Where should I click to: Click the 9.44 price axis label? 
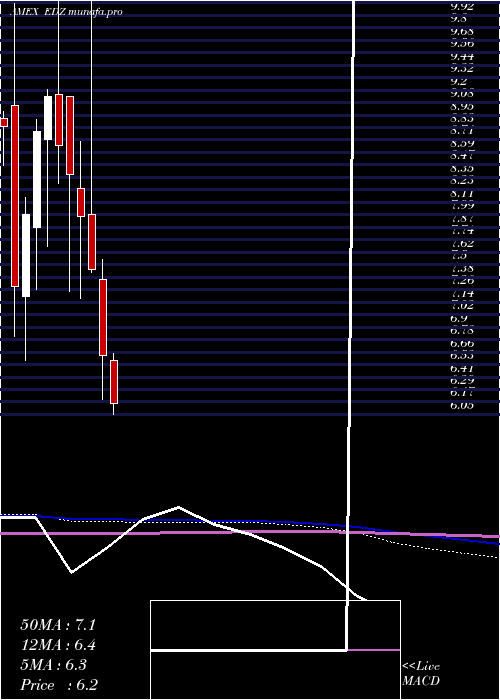pyautogui.click(x=462, y=57)
